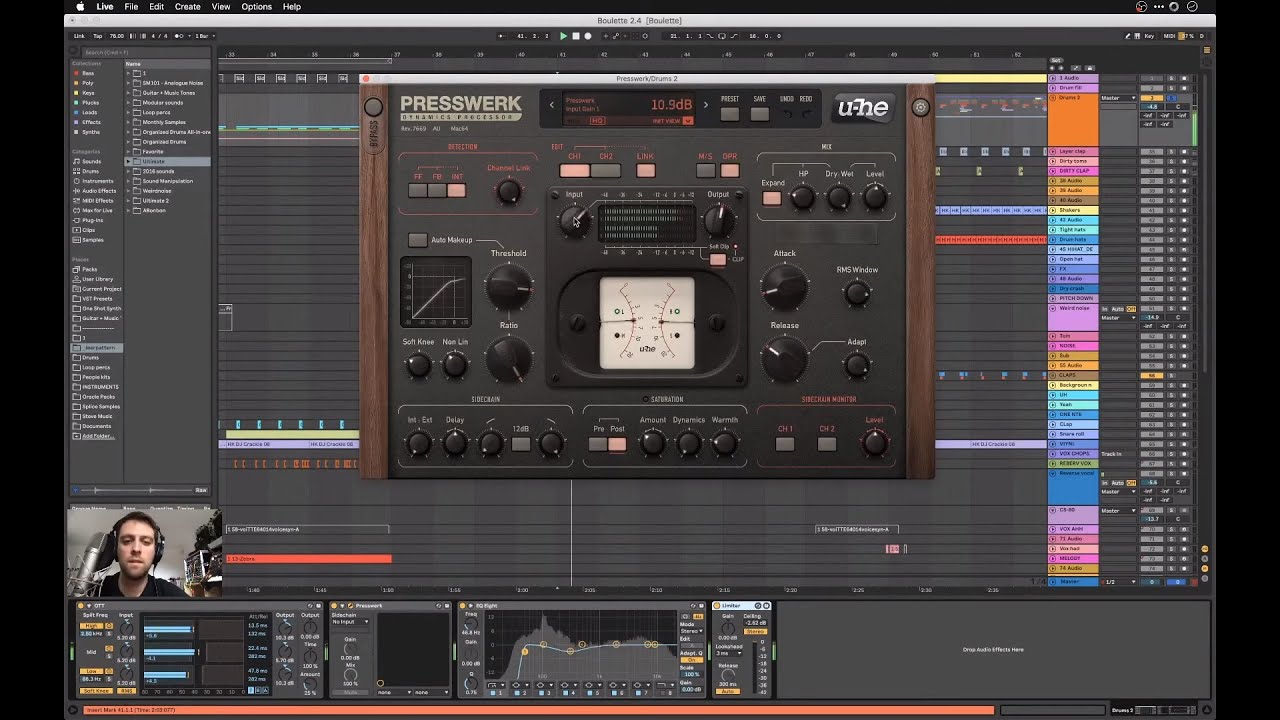Toggle HQ mode in Presswerk display

[x=597, y=120]
